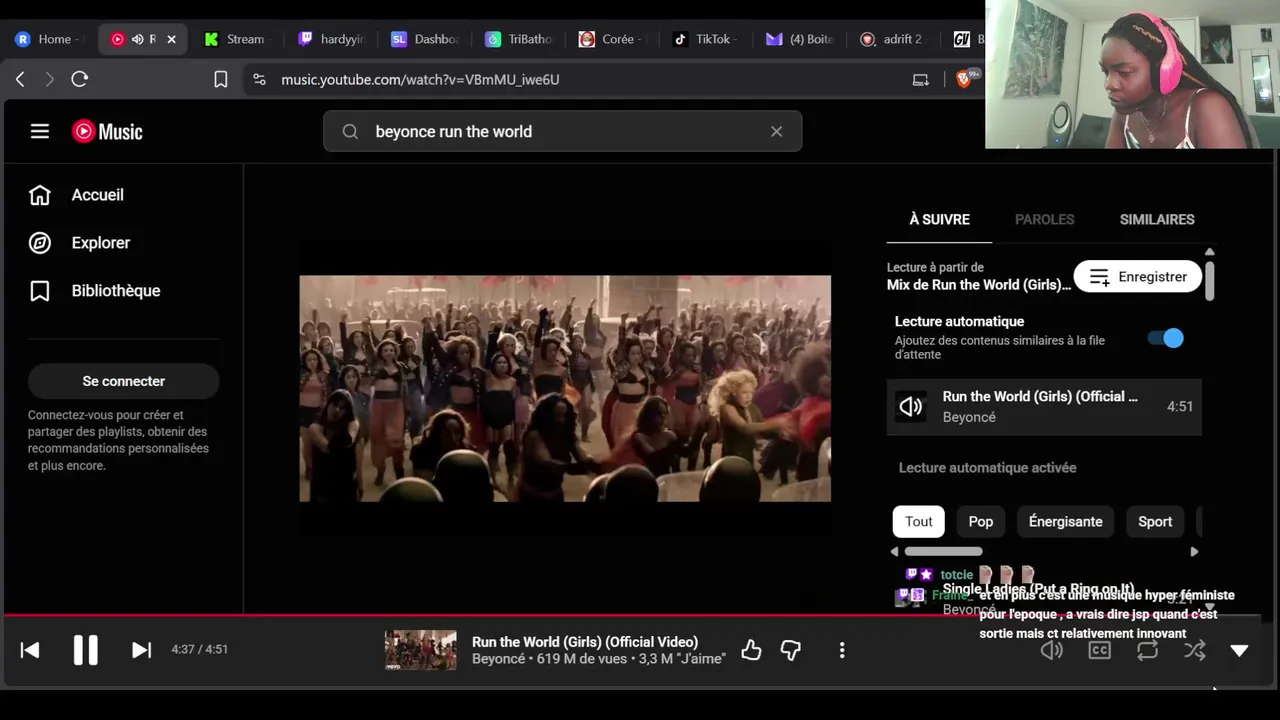Click the cast/screen icon in the address bar

coord(921,79)
